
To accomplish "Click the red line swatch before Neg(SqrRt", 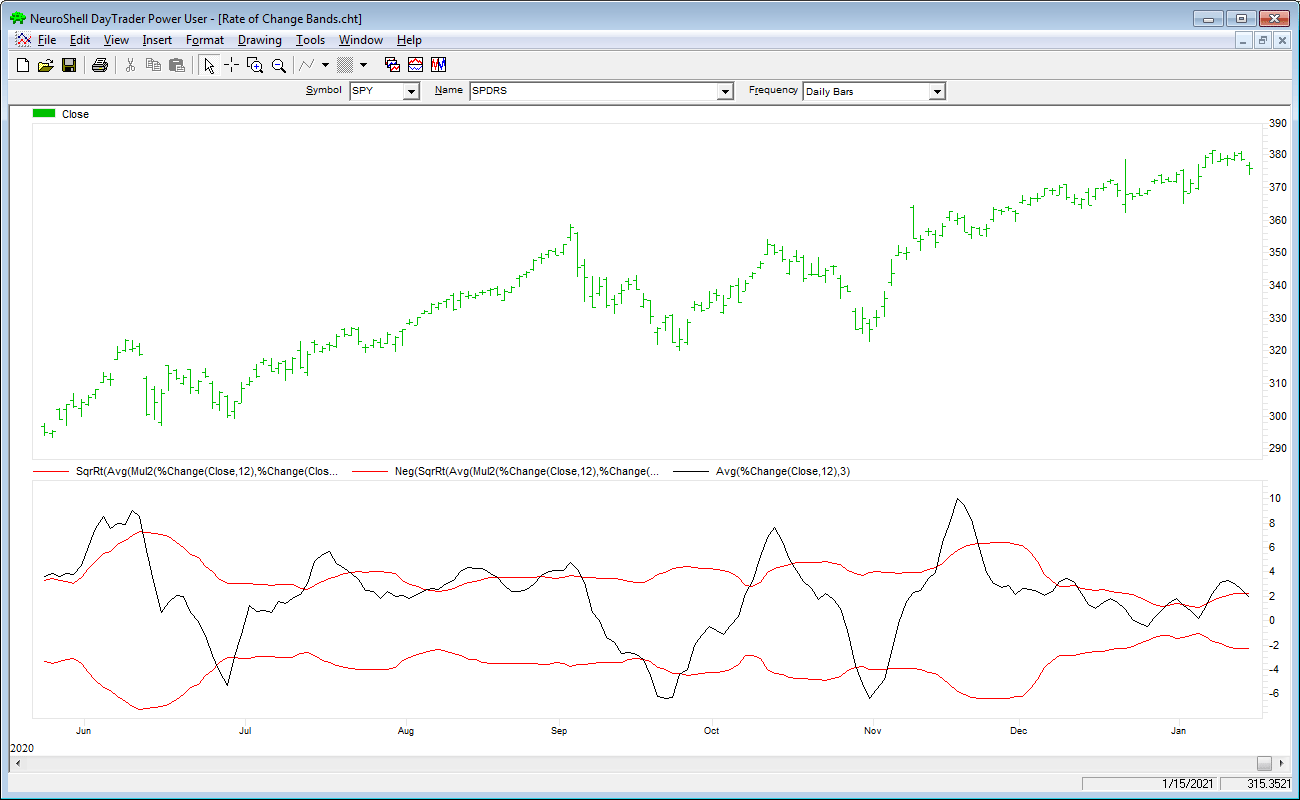I will 370,471.
